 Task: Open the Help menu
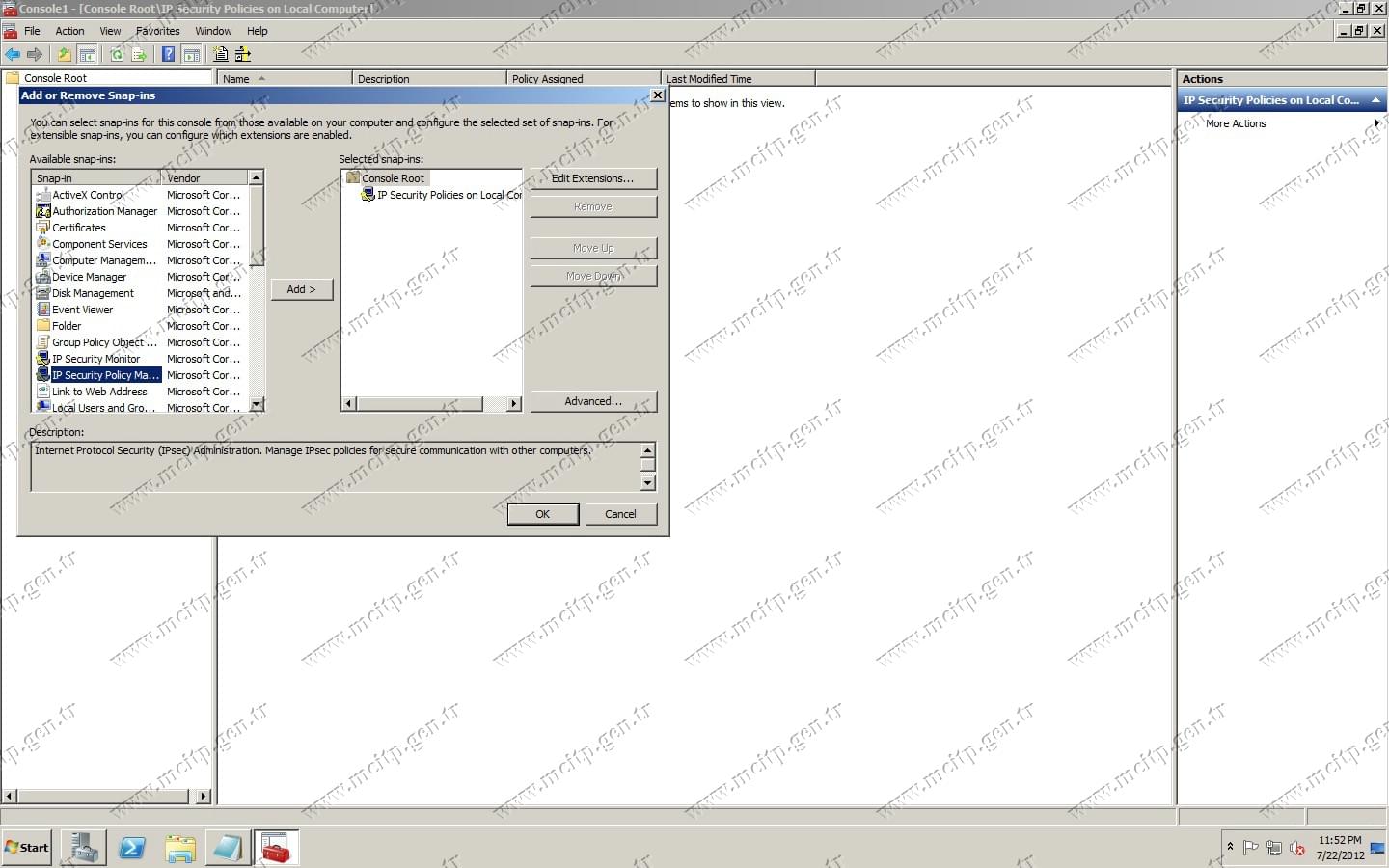click(x=258, y=31)
